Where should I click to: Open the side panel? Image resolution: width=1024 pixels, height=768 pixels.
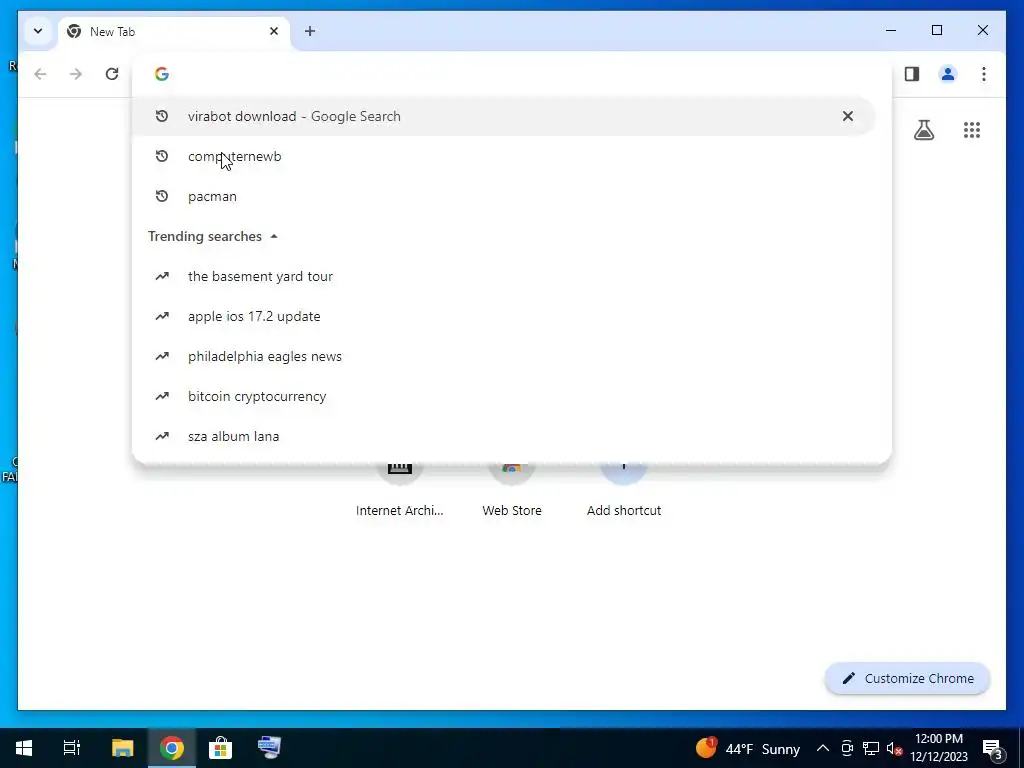(x=912, y=74)
